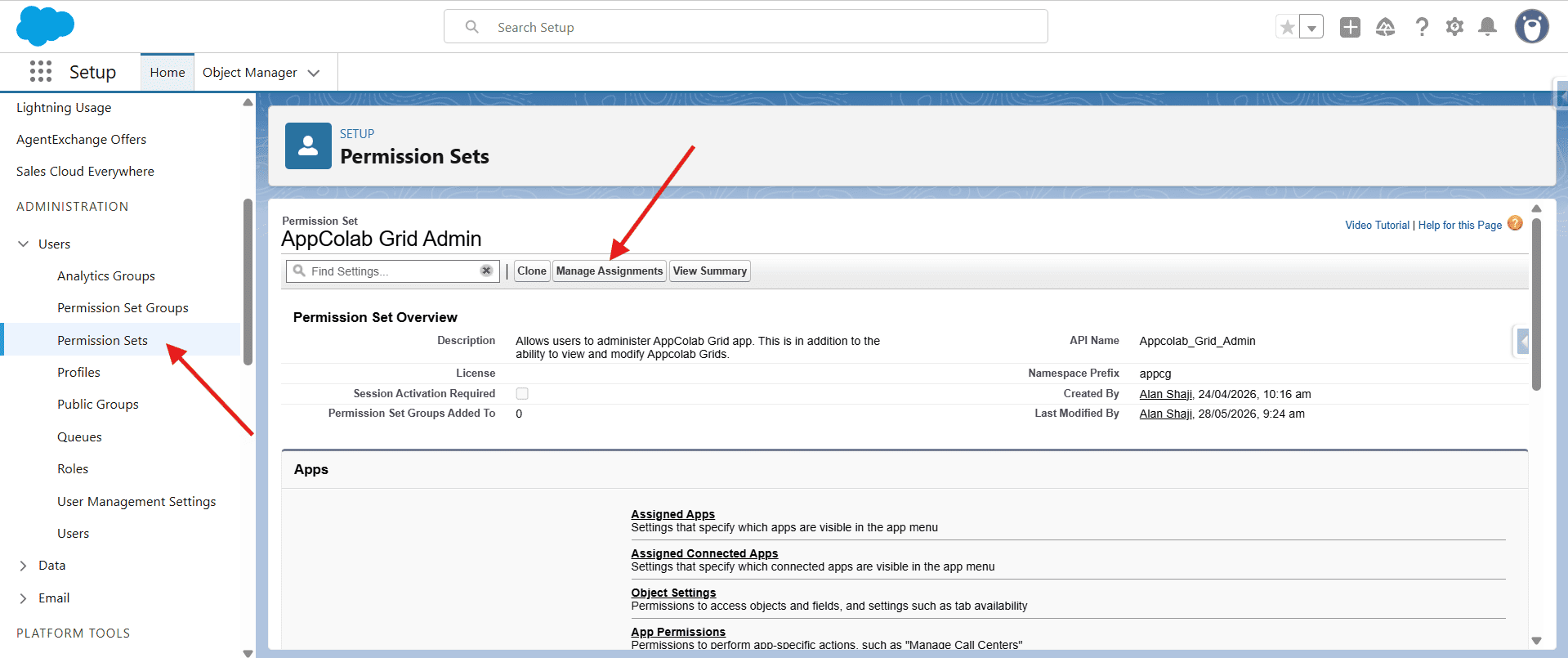Open the Object Settings link
The image size is (1568, 658).
pyautogui.click(x=673, y=593)
